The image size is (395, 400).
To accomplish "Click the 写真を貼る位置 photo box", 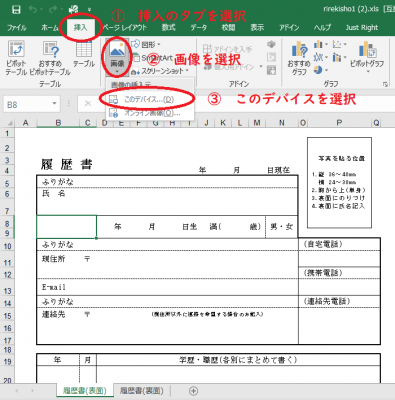I will [339, 183].
